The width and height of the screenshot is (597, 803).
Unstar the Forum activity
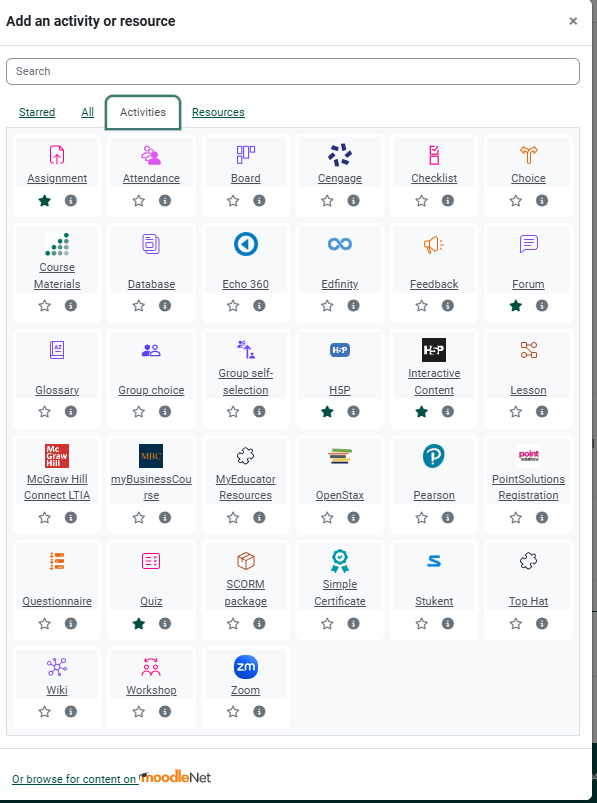point(516,306)
